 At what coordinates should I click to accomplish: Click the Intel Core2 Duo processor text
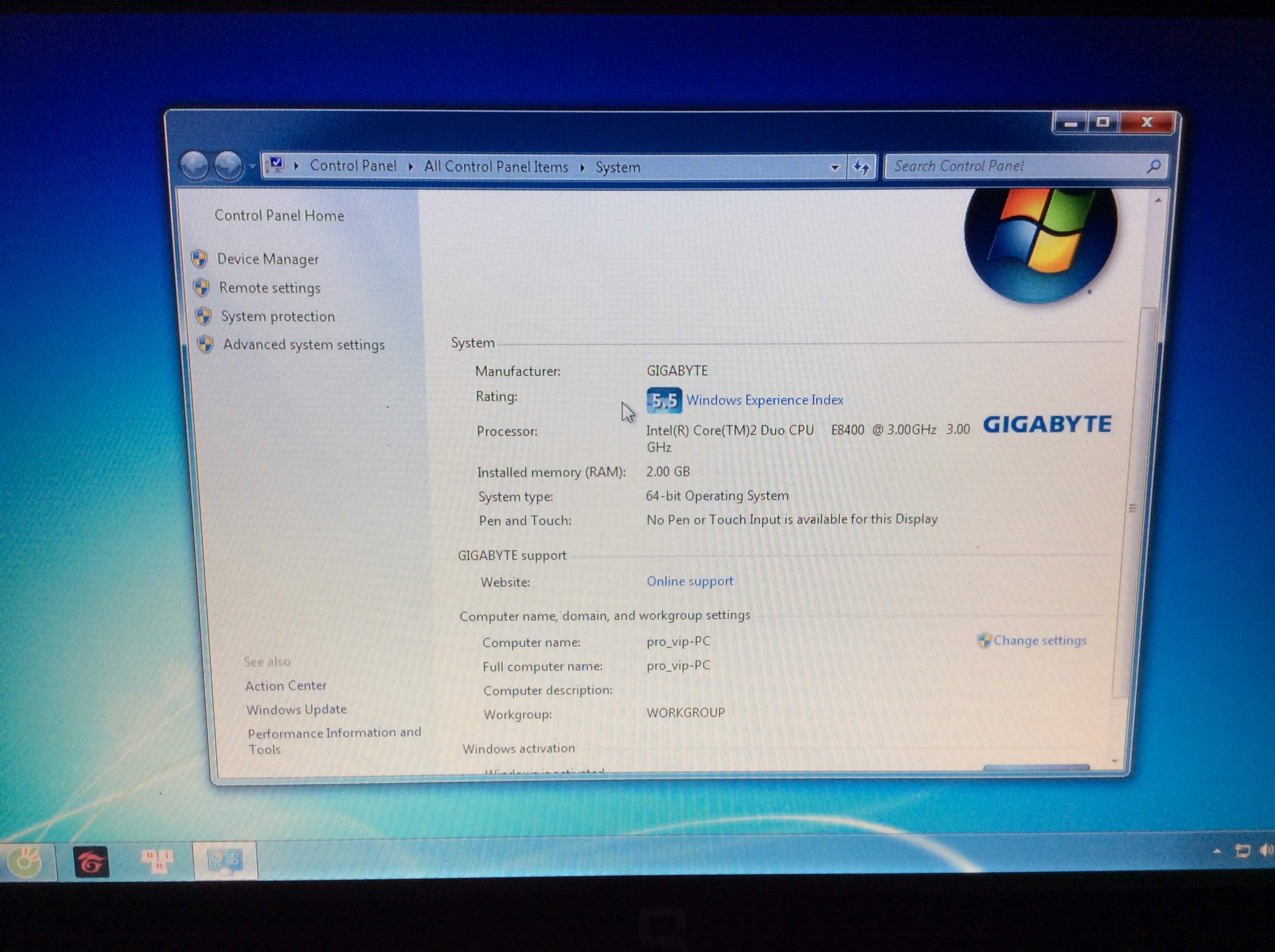[808, 438]
